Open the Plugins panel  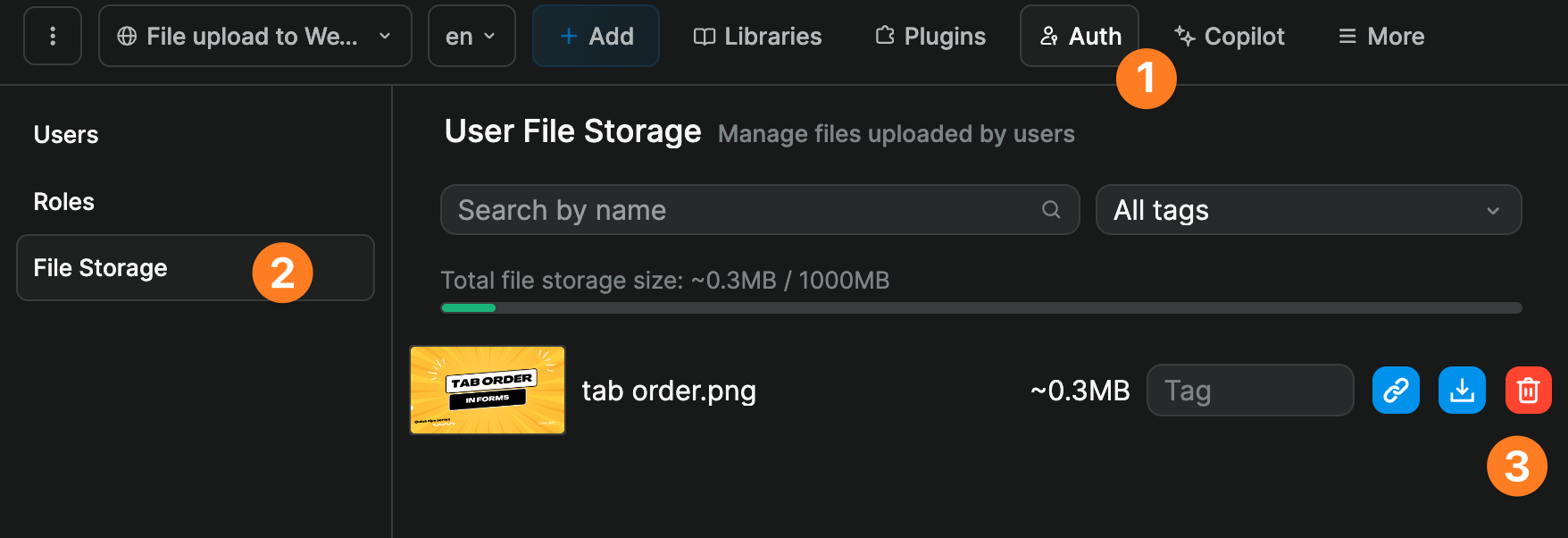[929, 36]
